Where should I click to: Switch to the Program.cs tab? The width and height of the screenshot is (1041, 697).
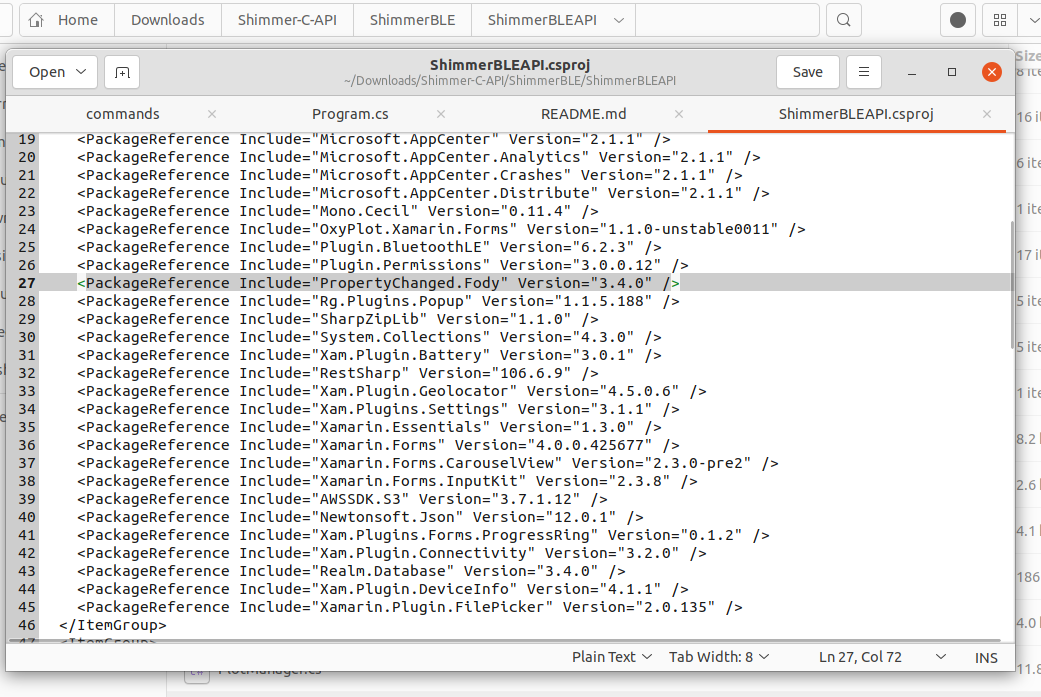350,114
